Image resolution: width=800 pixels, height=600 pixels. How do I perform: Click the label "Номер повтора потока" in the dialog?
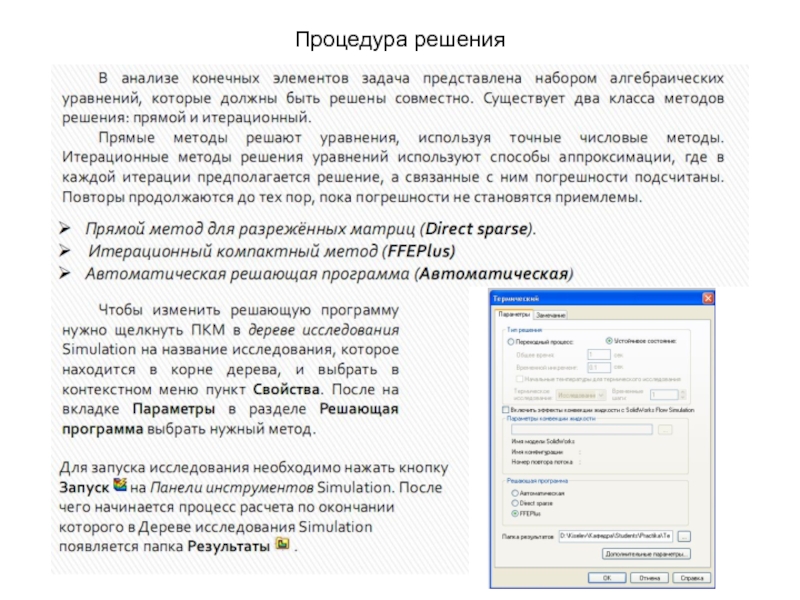pos(542,462)
